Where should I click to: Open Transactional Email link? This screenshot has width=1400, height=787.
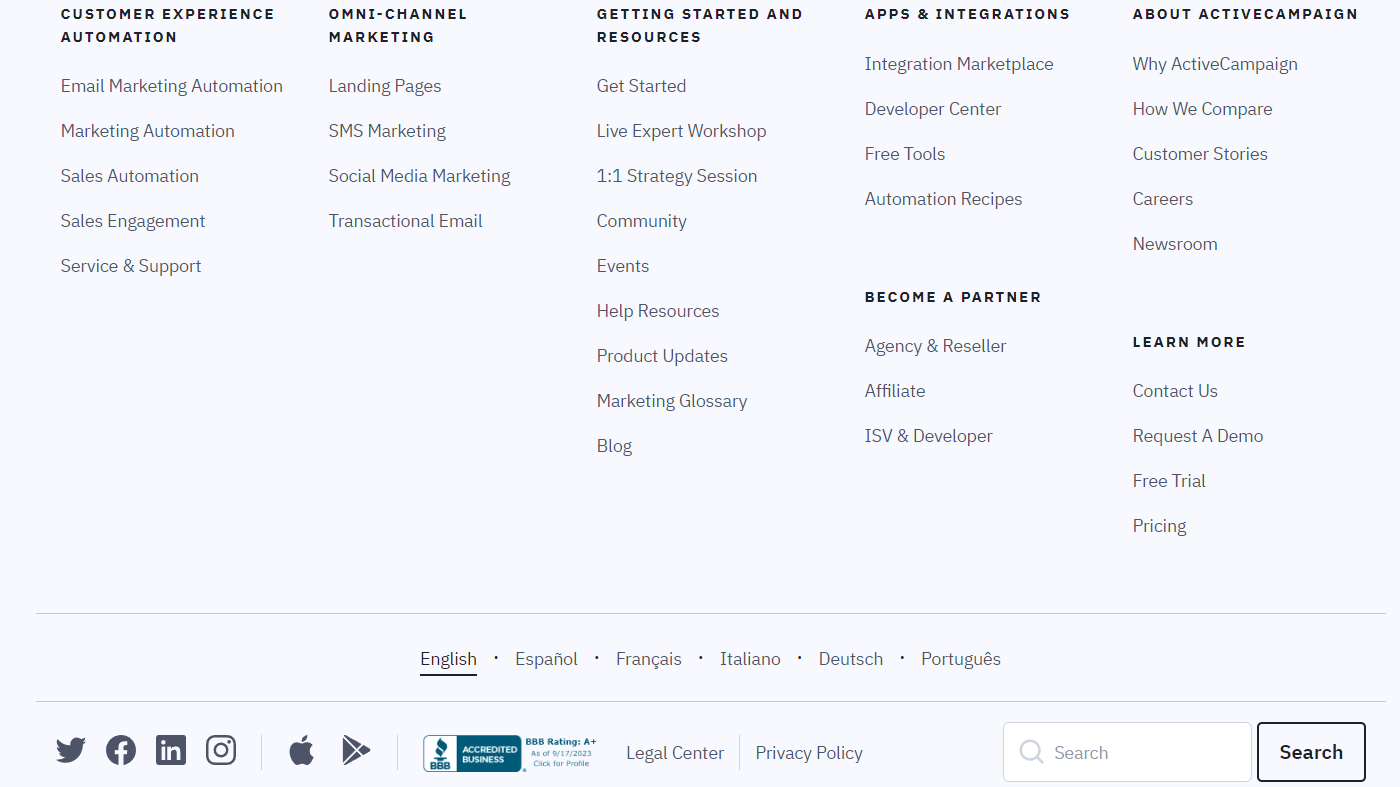(406, 221)
